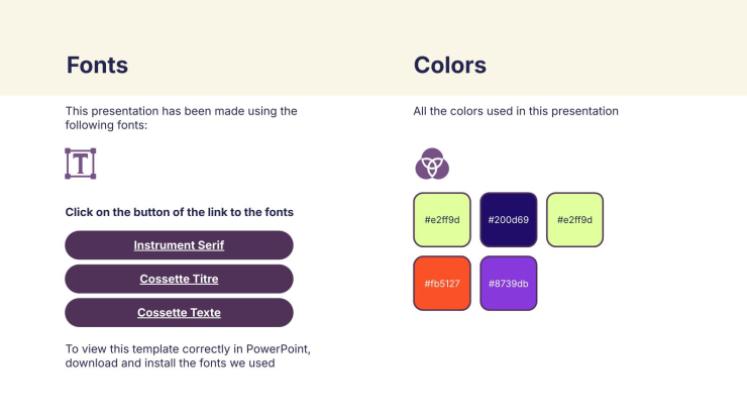Viewport: 747px width, 420px height.
Task: Choose the orange #fb5127 color swatch
Action: click(x=441, y=283)
